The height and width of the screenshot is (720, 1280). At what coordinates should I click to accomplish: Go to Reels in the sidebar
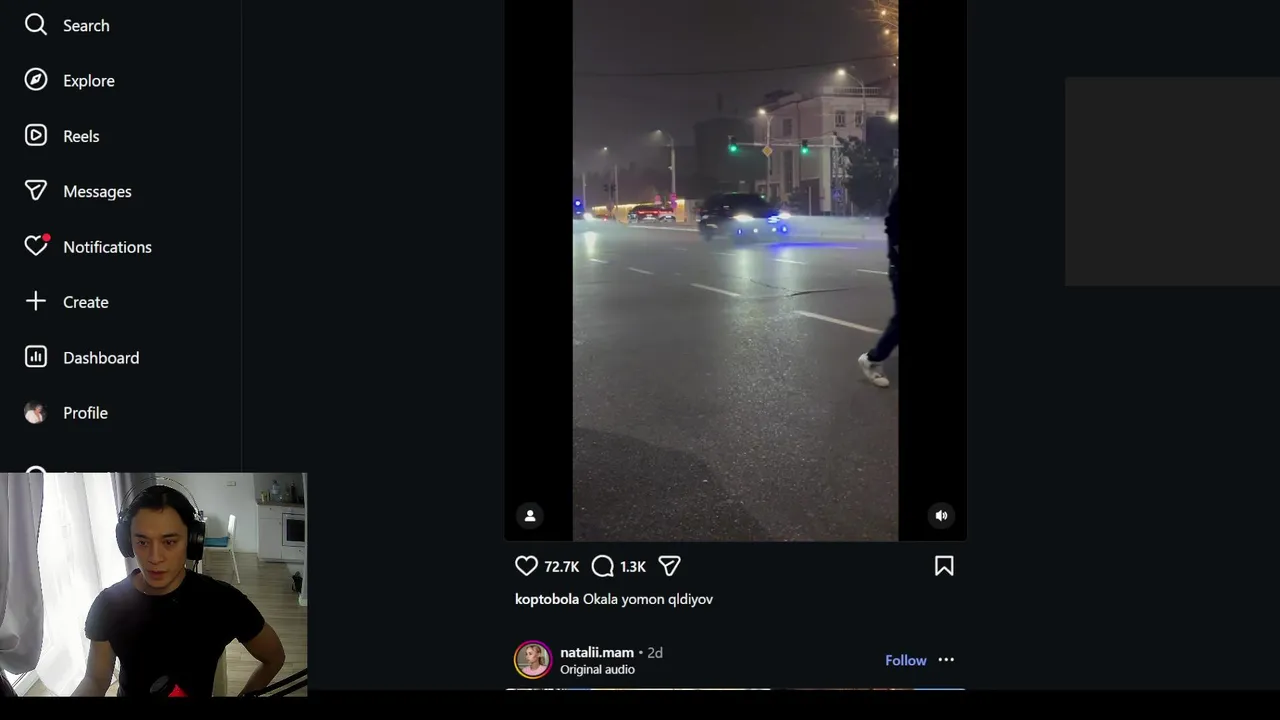pyautogui.click(x=62, y=136)
